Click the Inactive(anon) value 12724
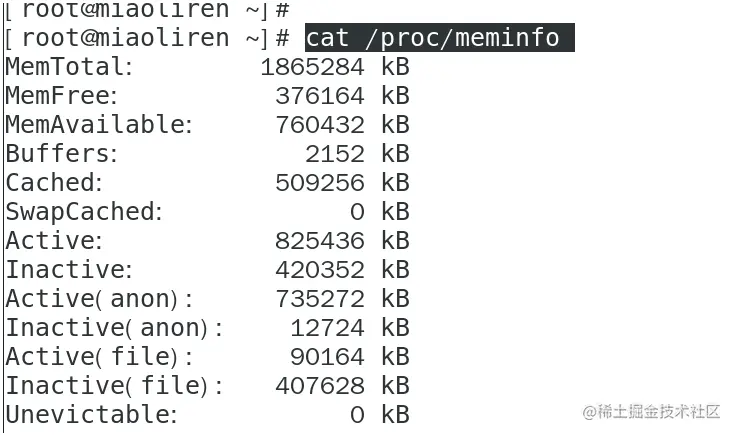The height and width of the screenshot is (435, 735). (327, 328)
